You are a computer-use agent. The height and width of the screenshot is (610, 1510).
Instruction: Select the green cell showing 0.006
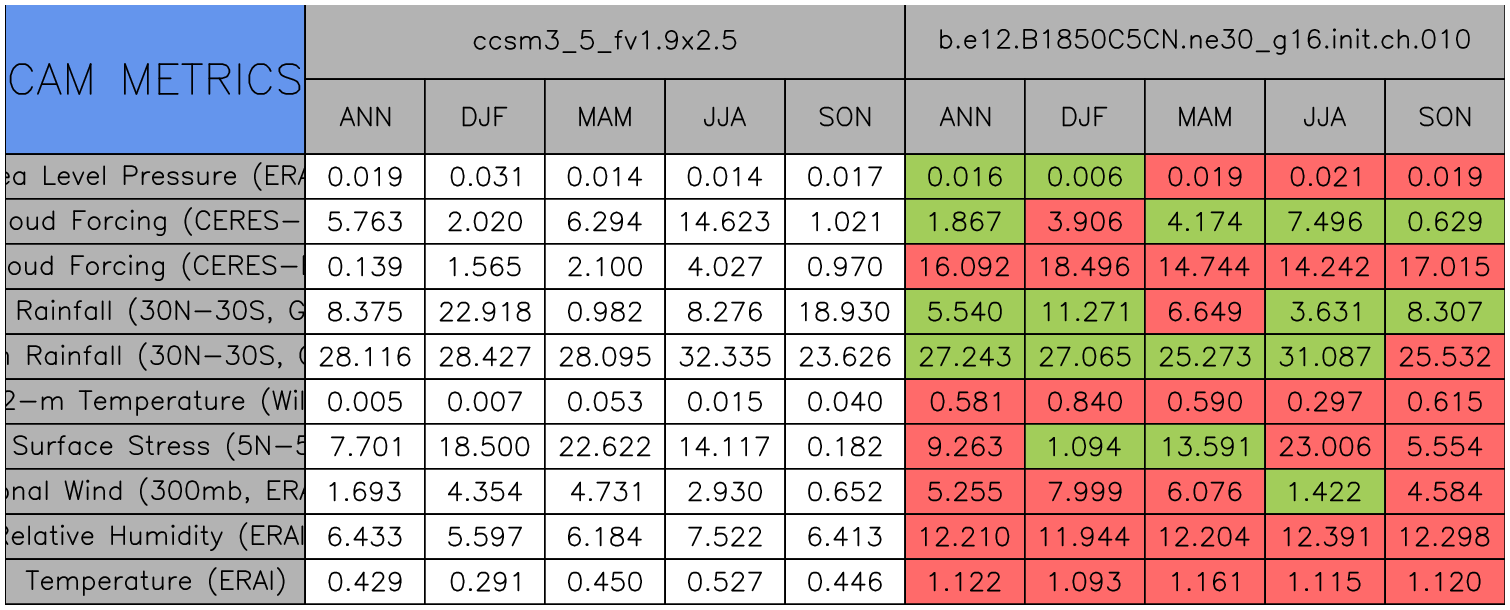[x=1085, y=177]
